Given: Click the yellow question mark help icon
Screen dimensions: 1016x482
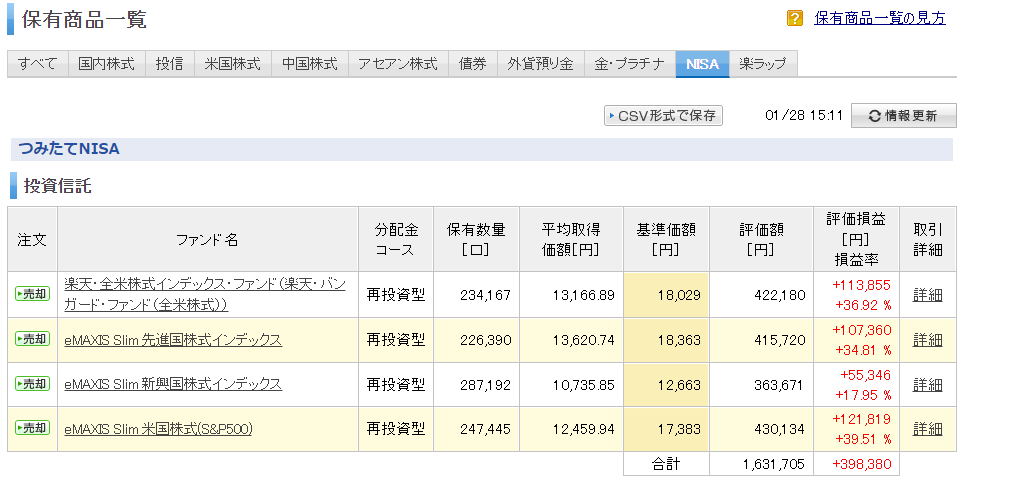Looking at the screenshot, I should [x=794, y=18].
